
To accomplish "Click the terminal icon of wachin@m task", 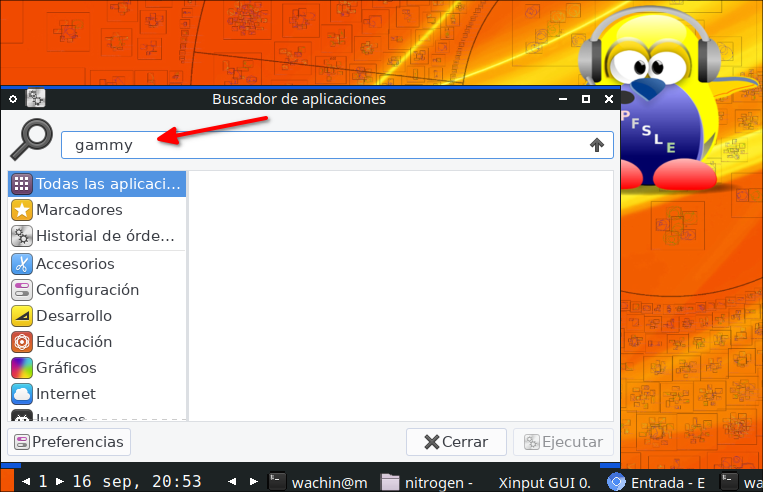I will click(x=277, y=481).
